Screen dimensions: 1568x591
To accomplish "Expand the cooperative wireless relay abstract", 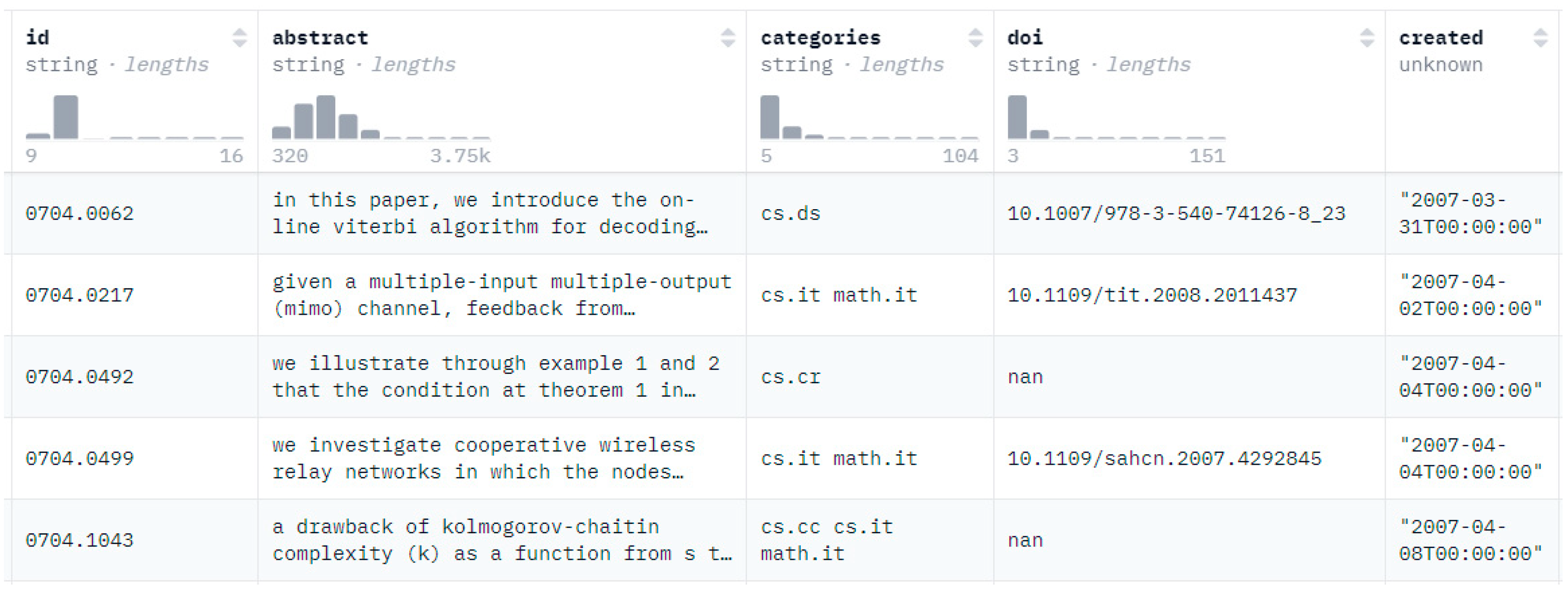I will click(483, 459).
